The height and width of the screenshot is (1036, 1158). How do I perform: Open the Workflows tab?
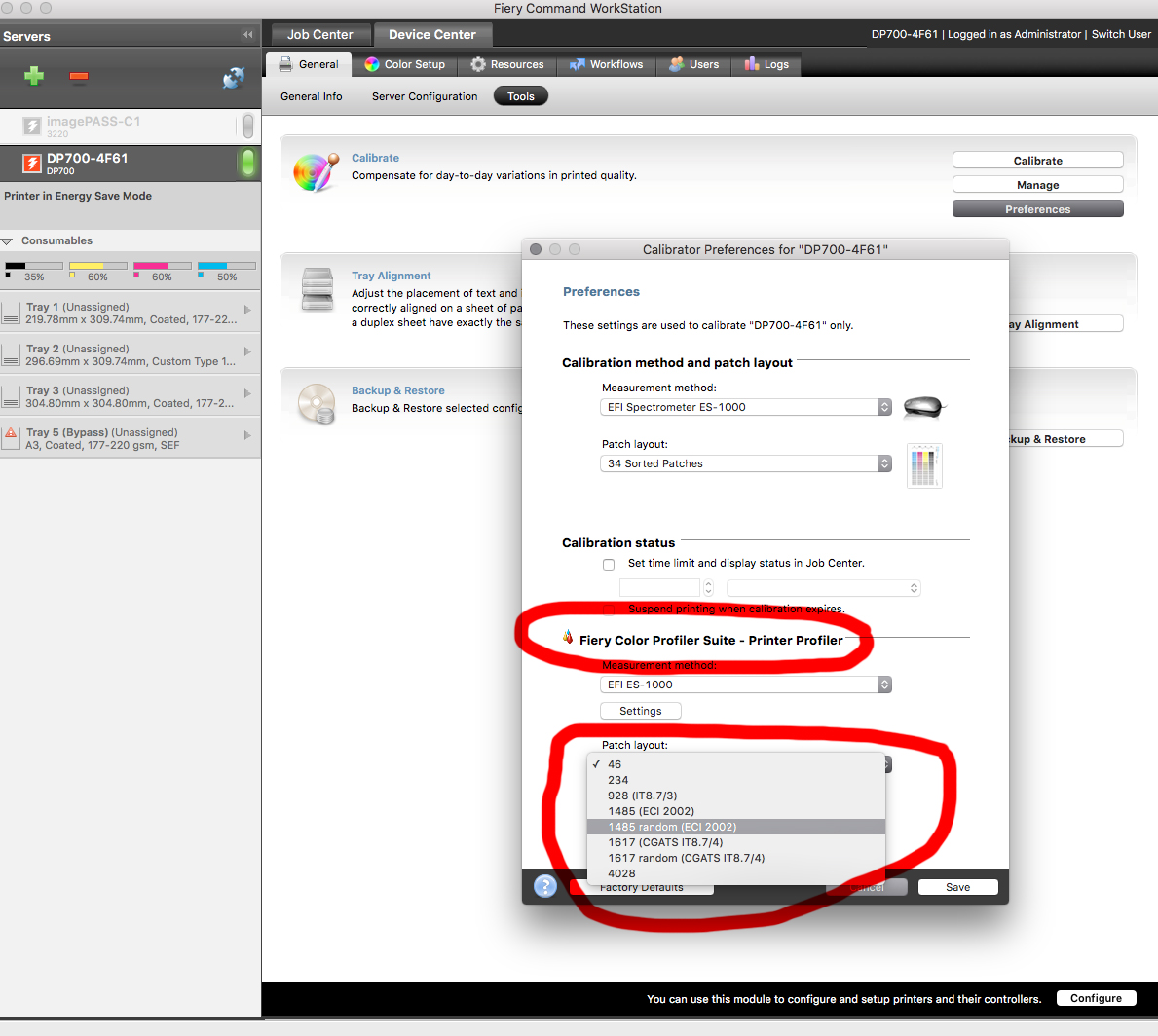pyautogui.click(x=606, y=64)
